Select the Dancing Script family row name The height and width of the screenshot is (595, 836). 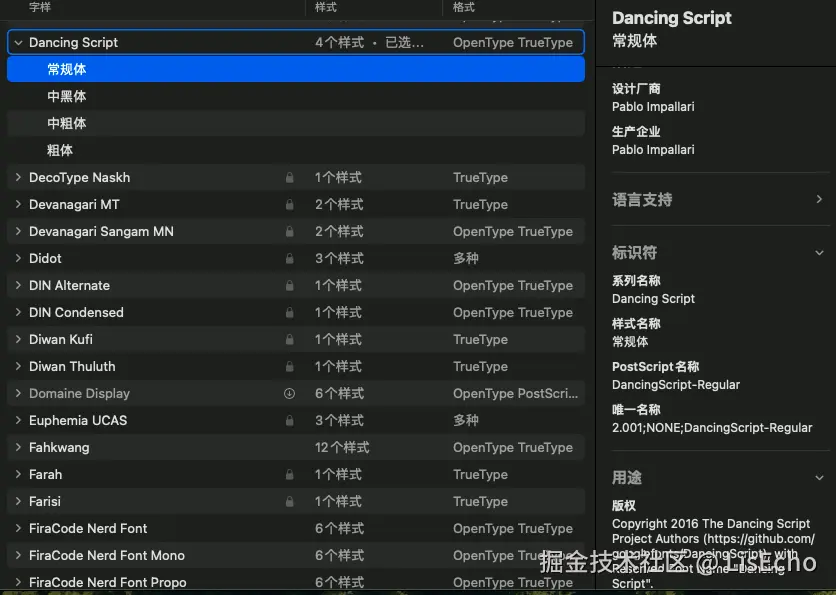(73, 43)
